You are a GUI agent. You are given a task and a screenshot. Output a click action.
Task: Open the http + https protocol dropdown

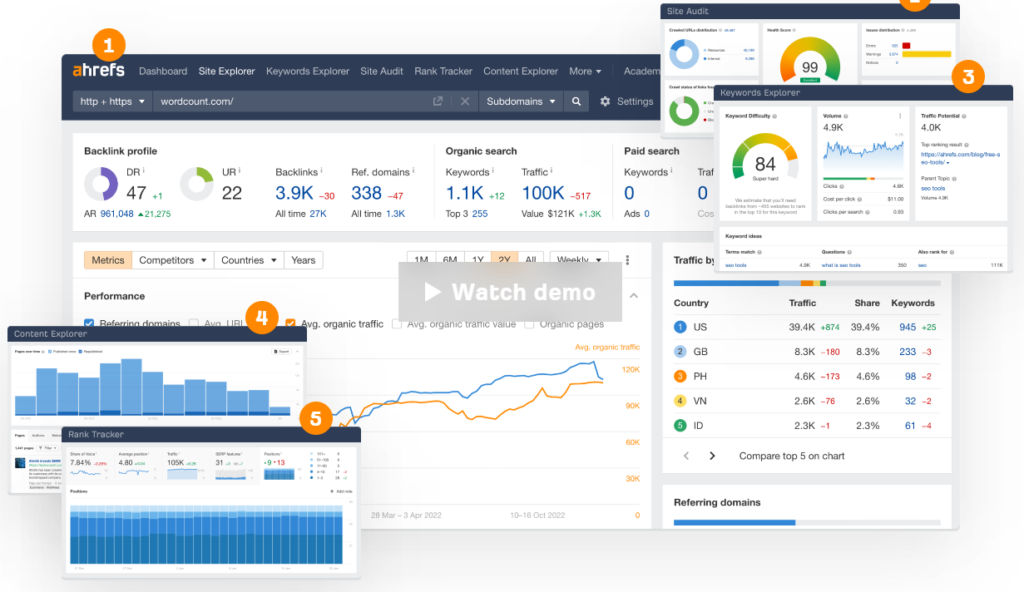click(112, 101)
